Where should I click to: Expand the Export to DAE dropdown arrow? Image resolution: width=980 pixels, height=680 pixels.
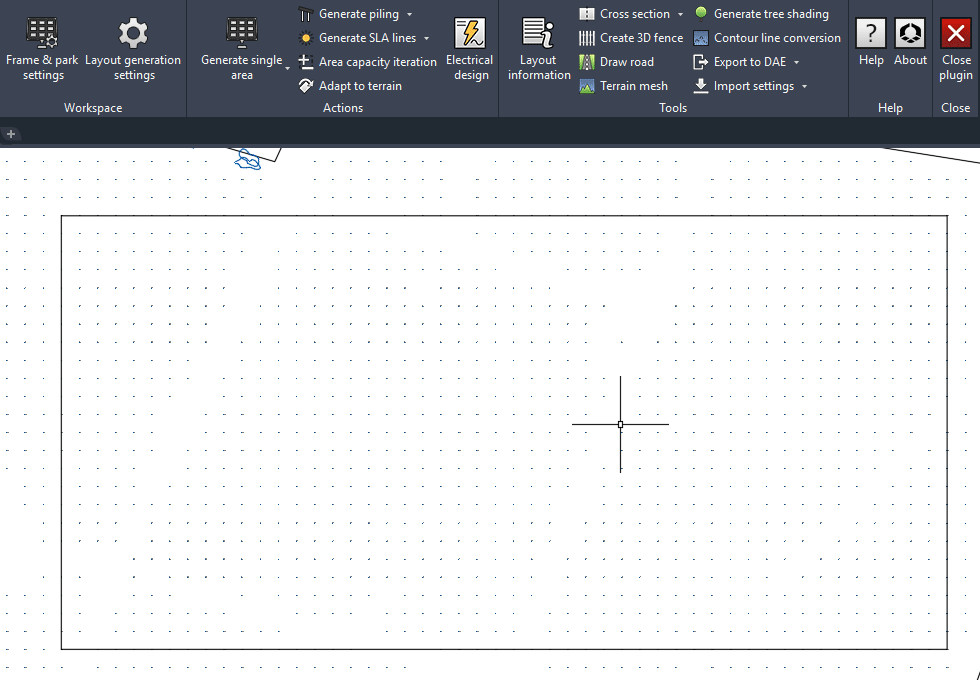(797, 63)
